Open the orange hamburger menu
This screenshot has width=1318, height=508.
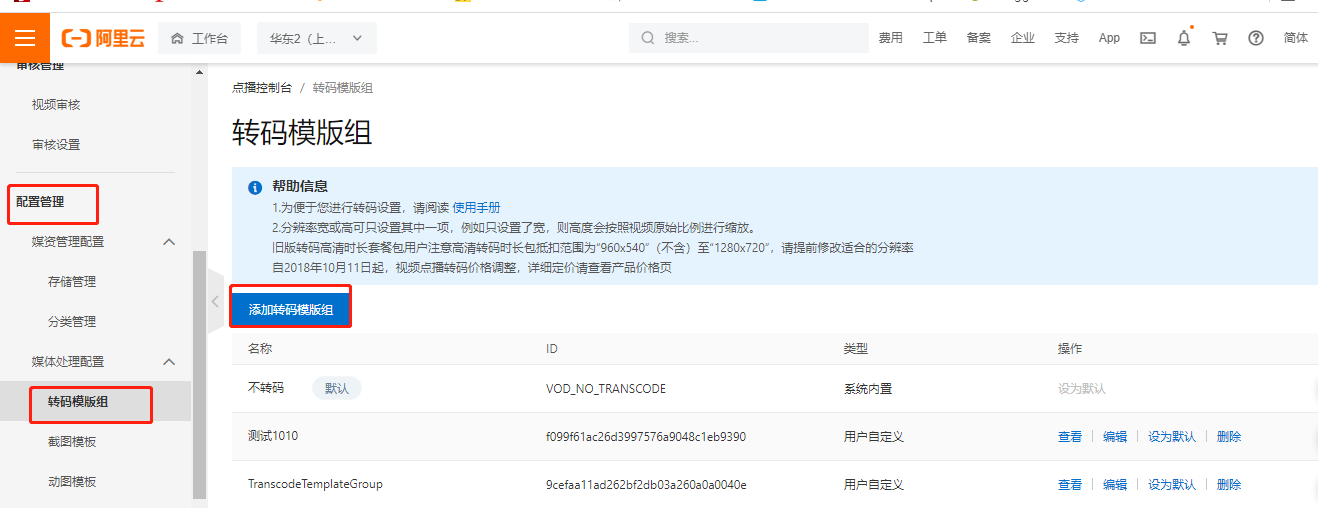point(25,38)
